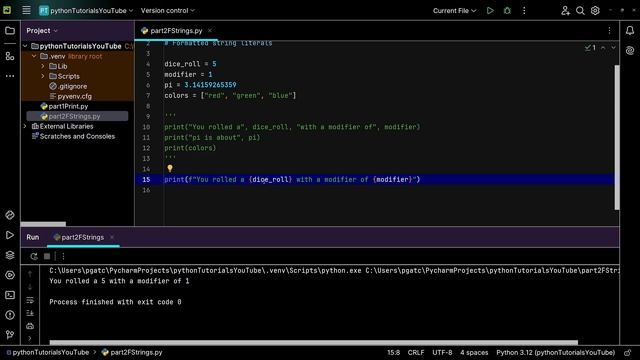Open the Version control dropdown
The image size is (640, 360).
pyautogui.click(x=168, y=11)
